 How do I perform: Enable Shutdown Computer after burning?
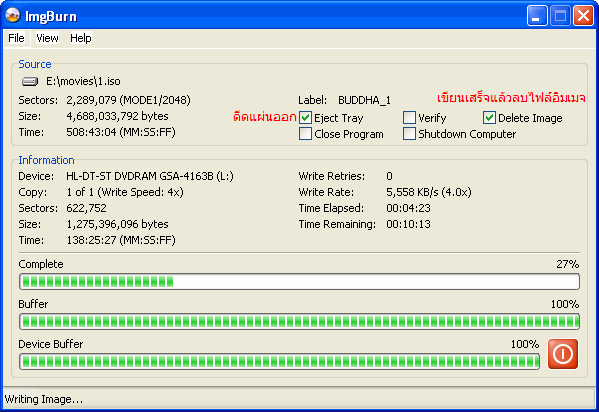pyautogui.click(x=409, y=134)
